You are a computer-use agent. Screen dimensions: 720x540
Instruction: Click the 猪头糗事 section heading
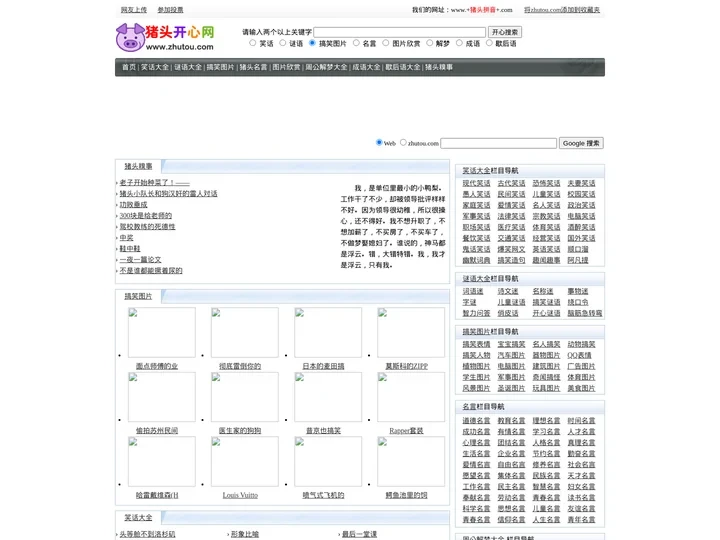pyautogui.click(x=138, y=166)
